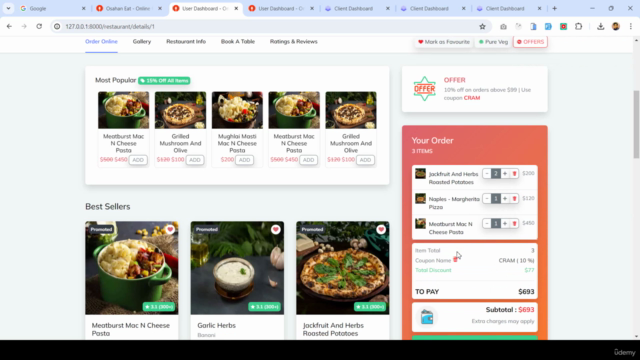Image resolution: width=640 pixels, height=360 pixels.
Task: Click site information icon in address bar
Action: pos(57,27)
